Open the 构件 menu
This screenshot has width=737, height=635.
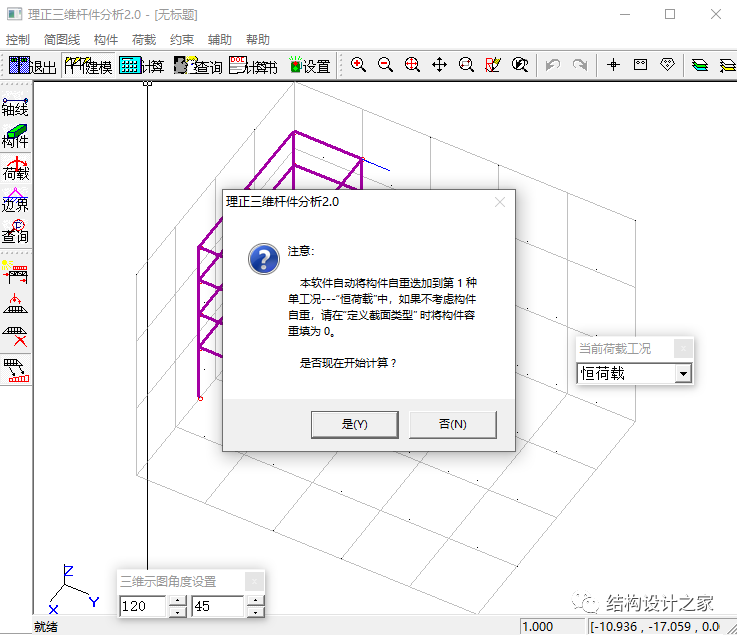[106, 39]
